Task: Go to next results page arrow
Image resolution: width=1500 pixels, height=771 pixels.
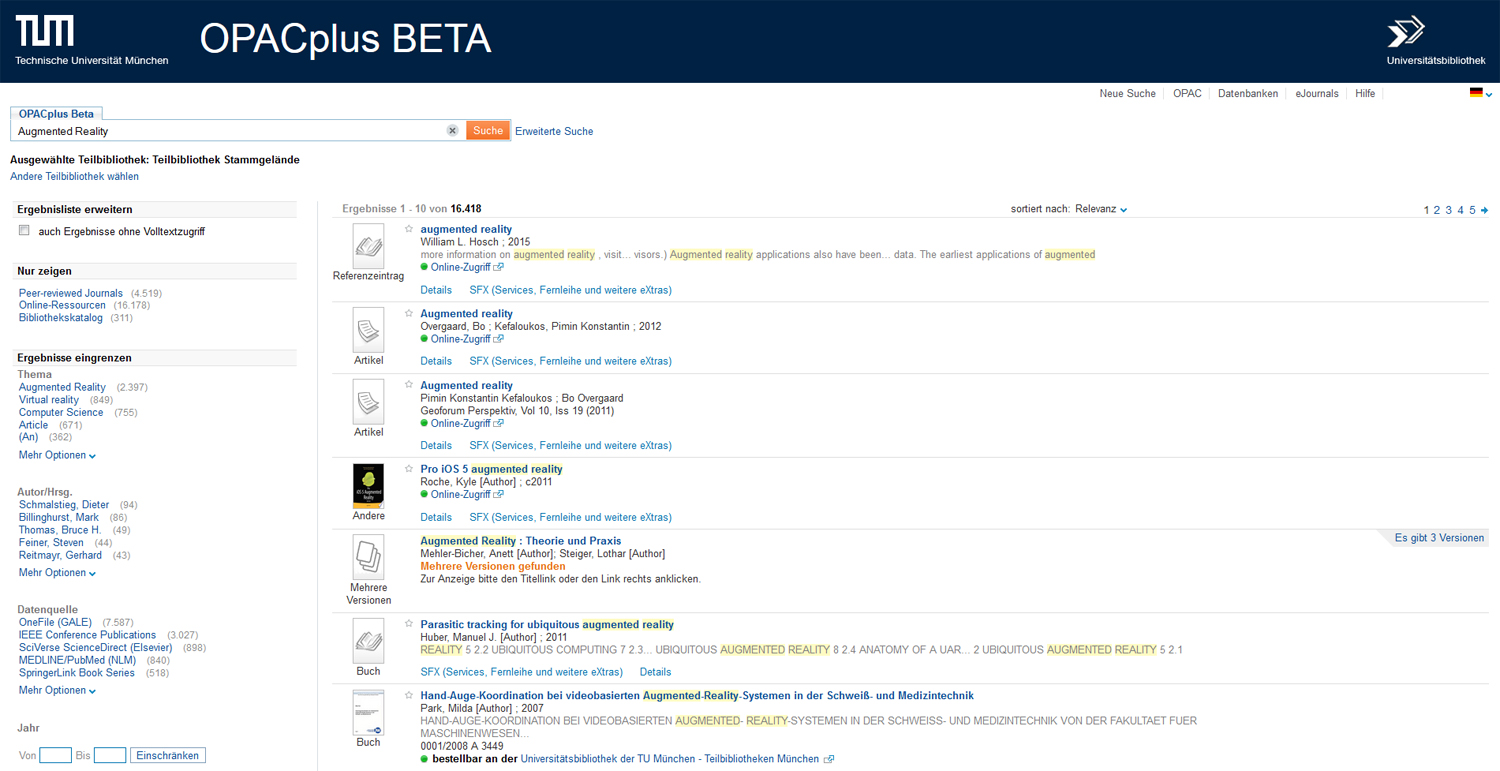Action: 1484,210
